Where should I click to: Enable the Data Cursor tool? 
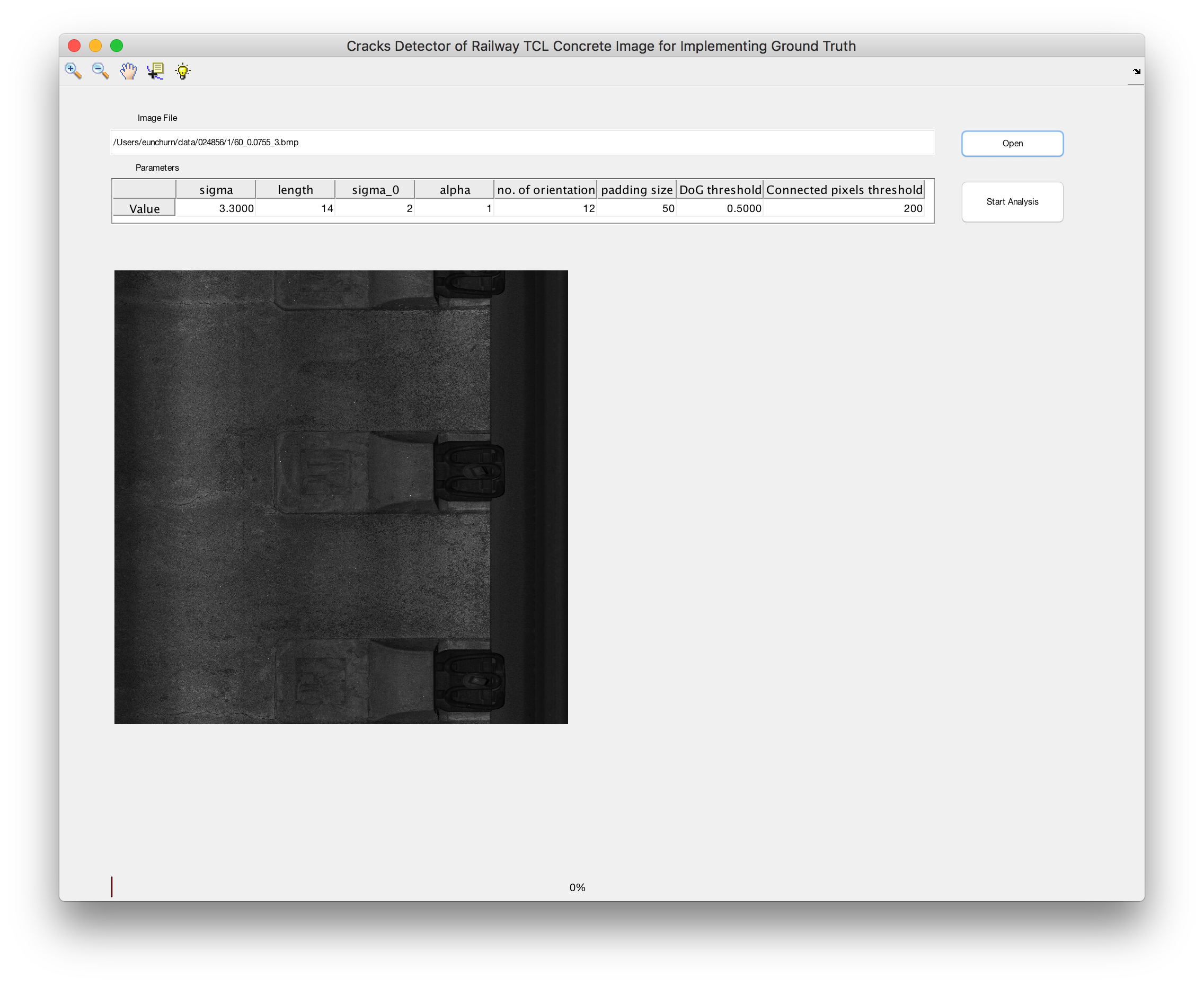click(155, 71)
